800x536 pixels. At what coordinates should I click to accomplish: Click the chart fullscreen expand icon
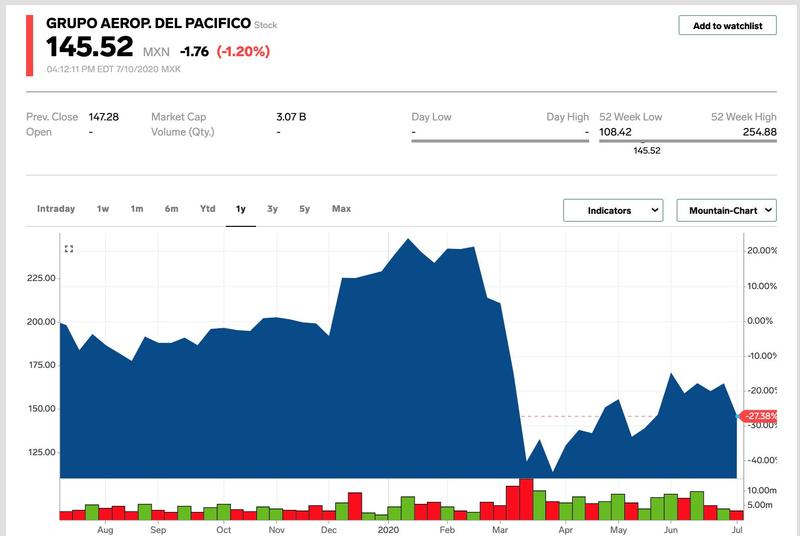point(69,249)
